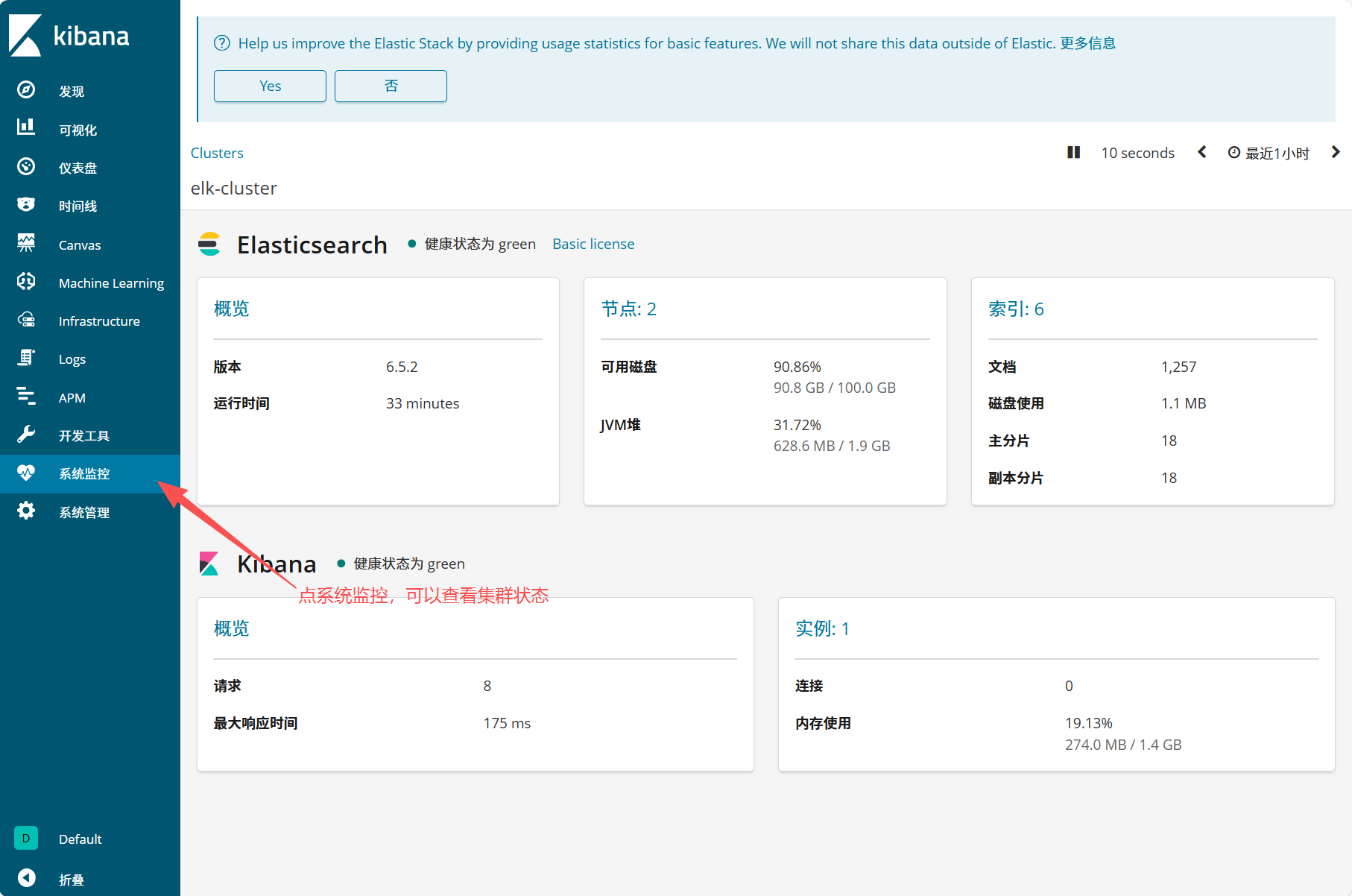This screenshot has width=1352, height=896.
Task: Open the Infrastructure icon
Action: point(26,320)
